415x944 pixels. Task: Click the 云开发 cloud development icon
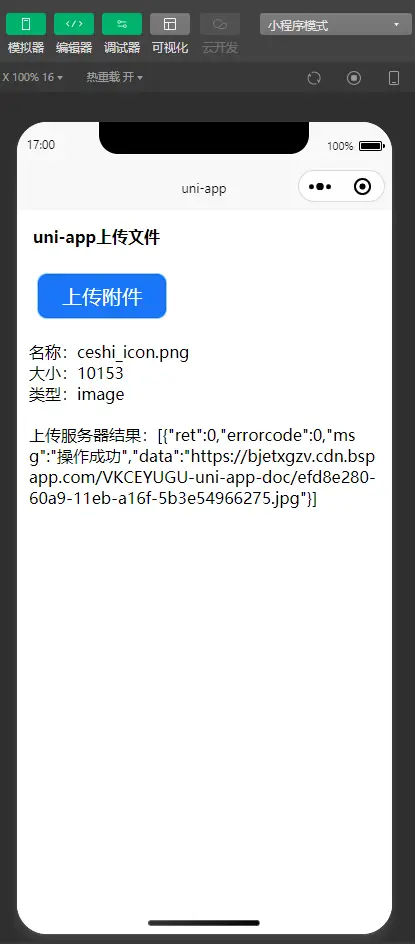coord(220,24)
